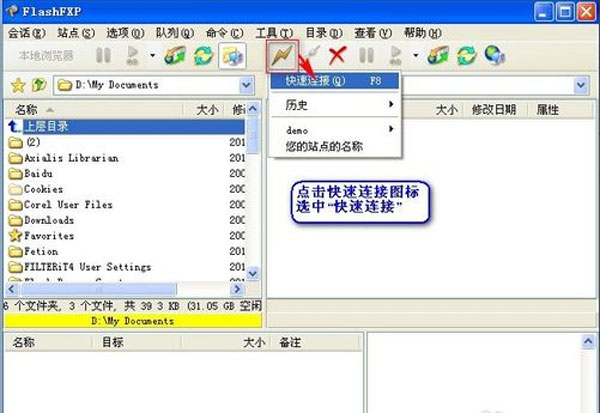The image size is (600, 413).
Task: Expand the 历史 submenu
Action: (335, 104)
